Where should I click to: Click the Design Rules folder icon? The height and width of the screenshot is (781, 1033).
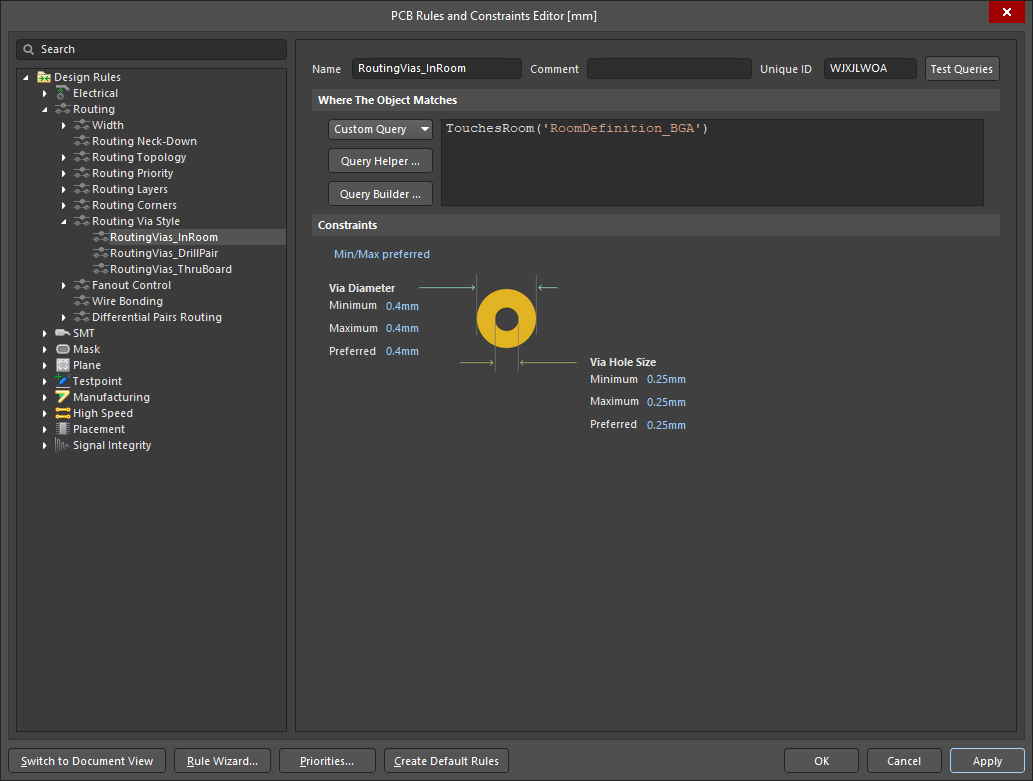44,77
